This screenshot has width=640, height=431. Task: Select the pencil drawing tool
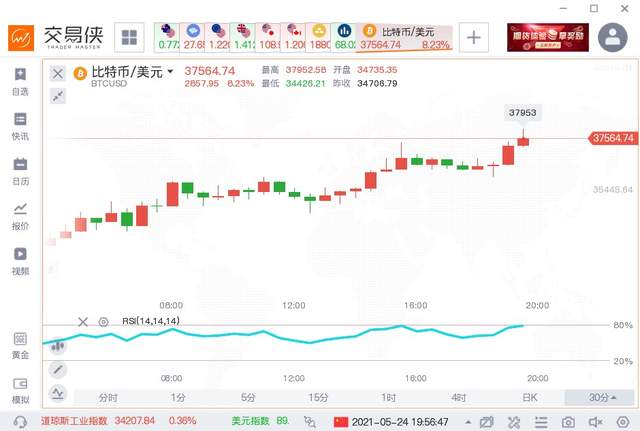tap(56, 369)
